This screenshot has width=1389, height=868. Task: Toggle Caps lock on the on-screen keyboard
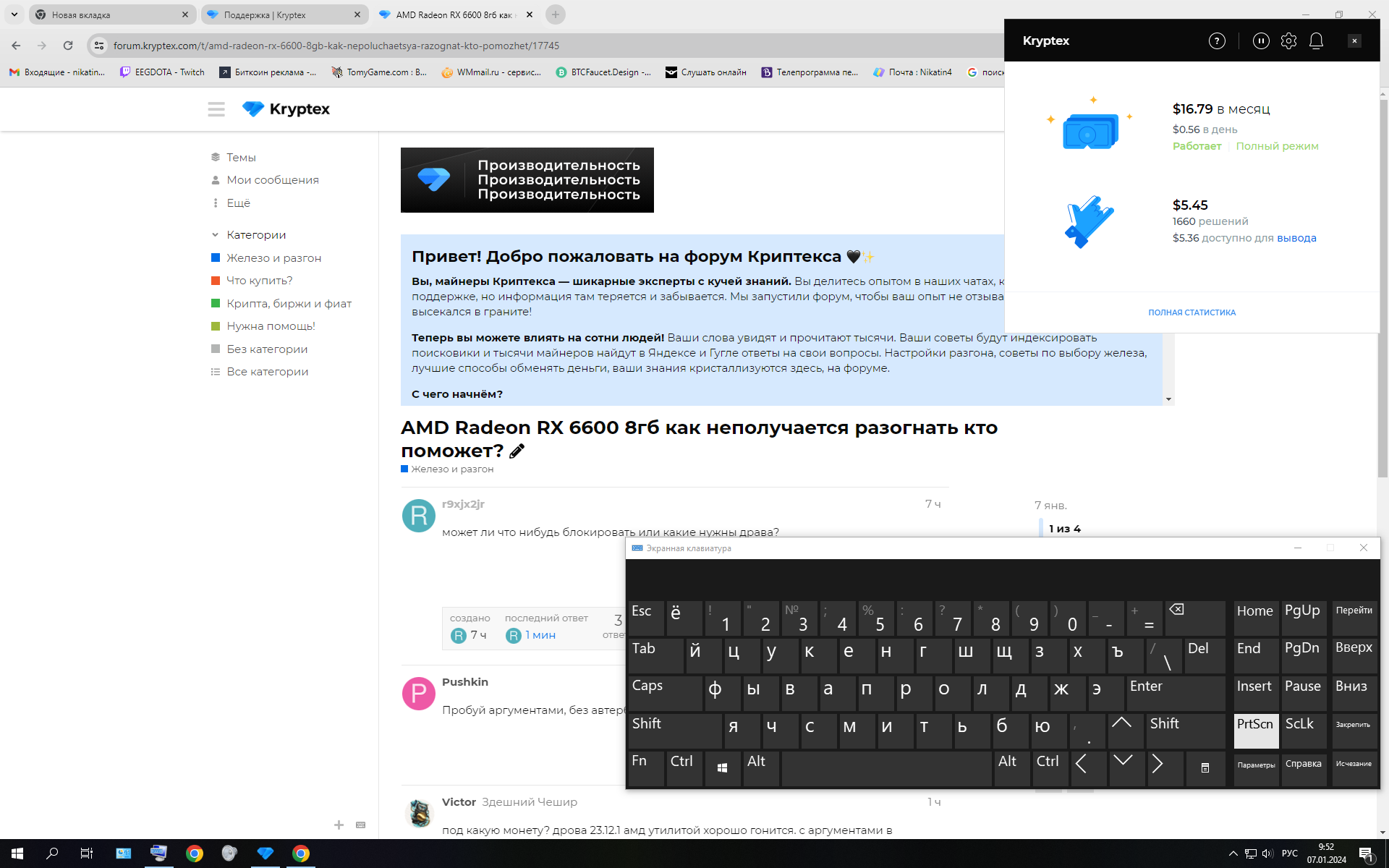tap(664, 692)
